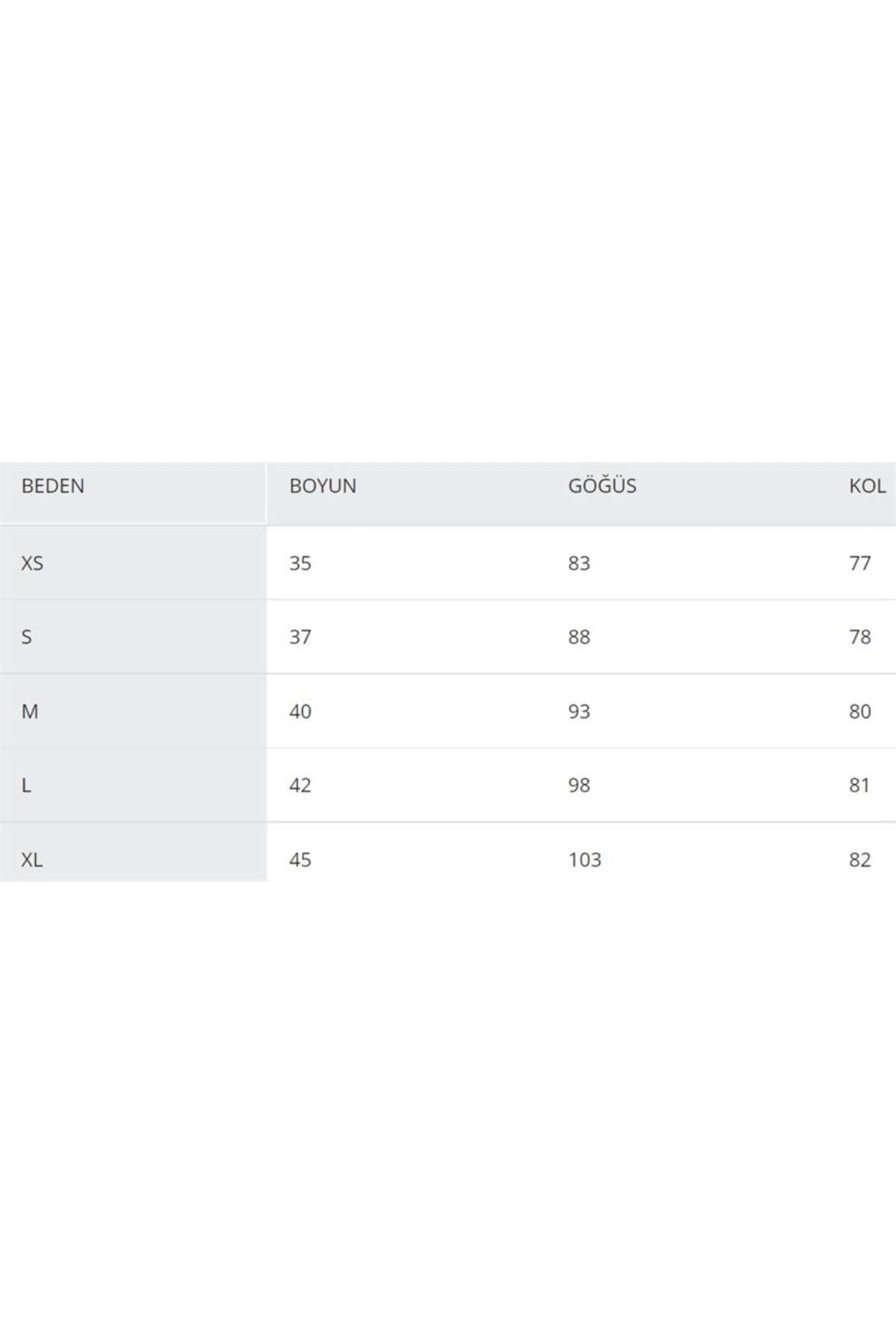Click the XS neck value 35
Image resolution: width=896 pixels, height=1344 pixels.
point(300,563)
